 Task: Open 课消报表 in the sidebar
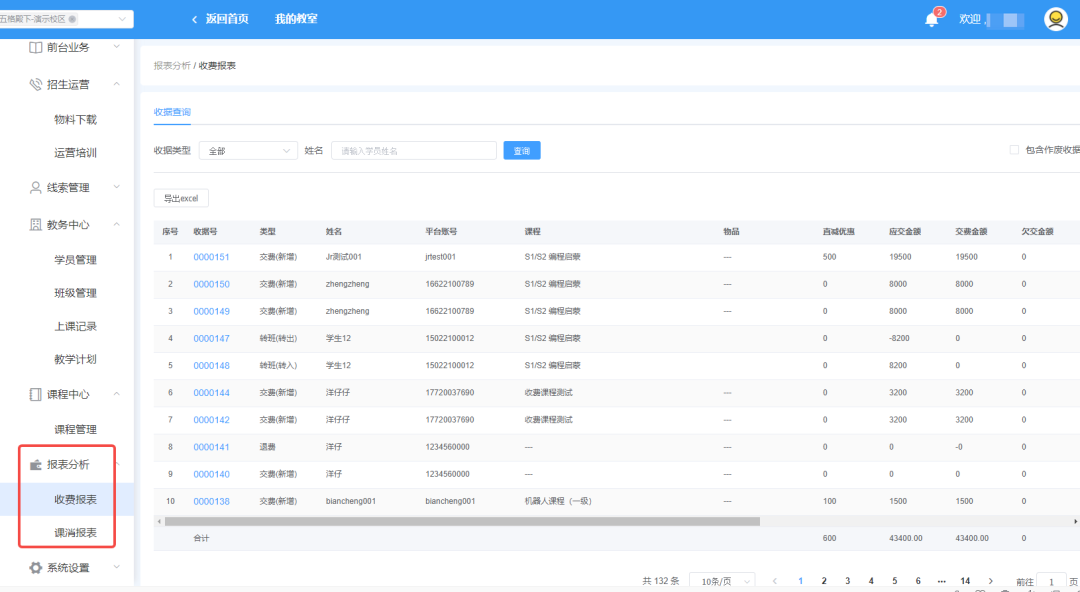coord(76,533)
